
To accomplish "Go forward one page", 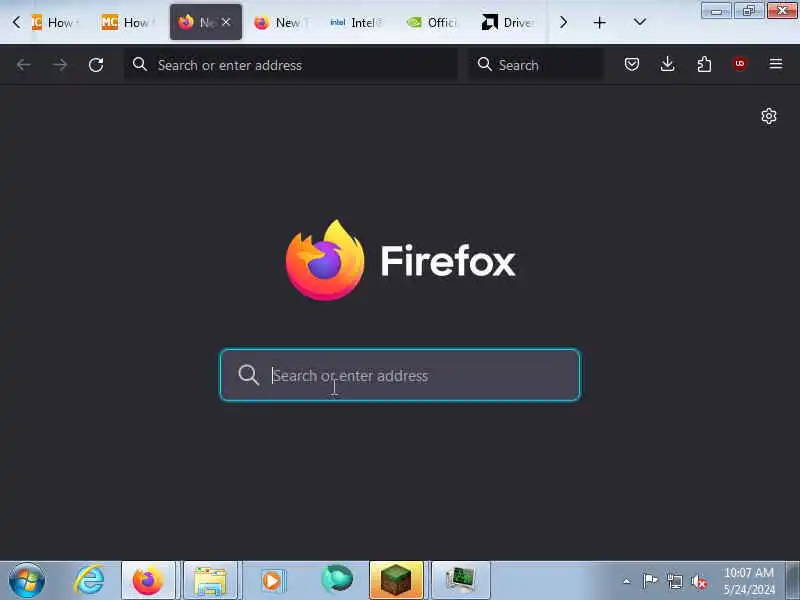I will click(60, 65).
